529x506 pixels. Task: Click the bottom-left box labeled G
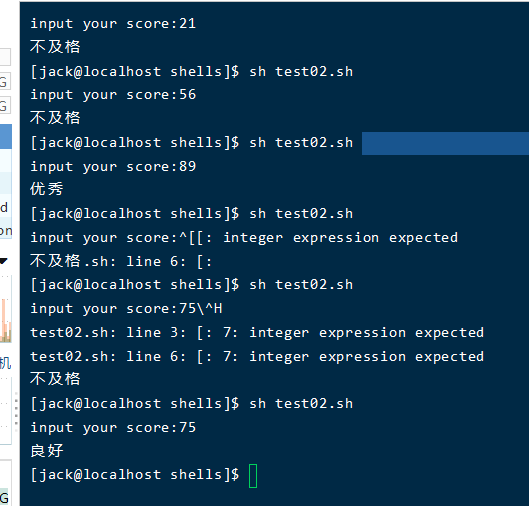(x=6, y=498)
